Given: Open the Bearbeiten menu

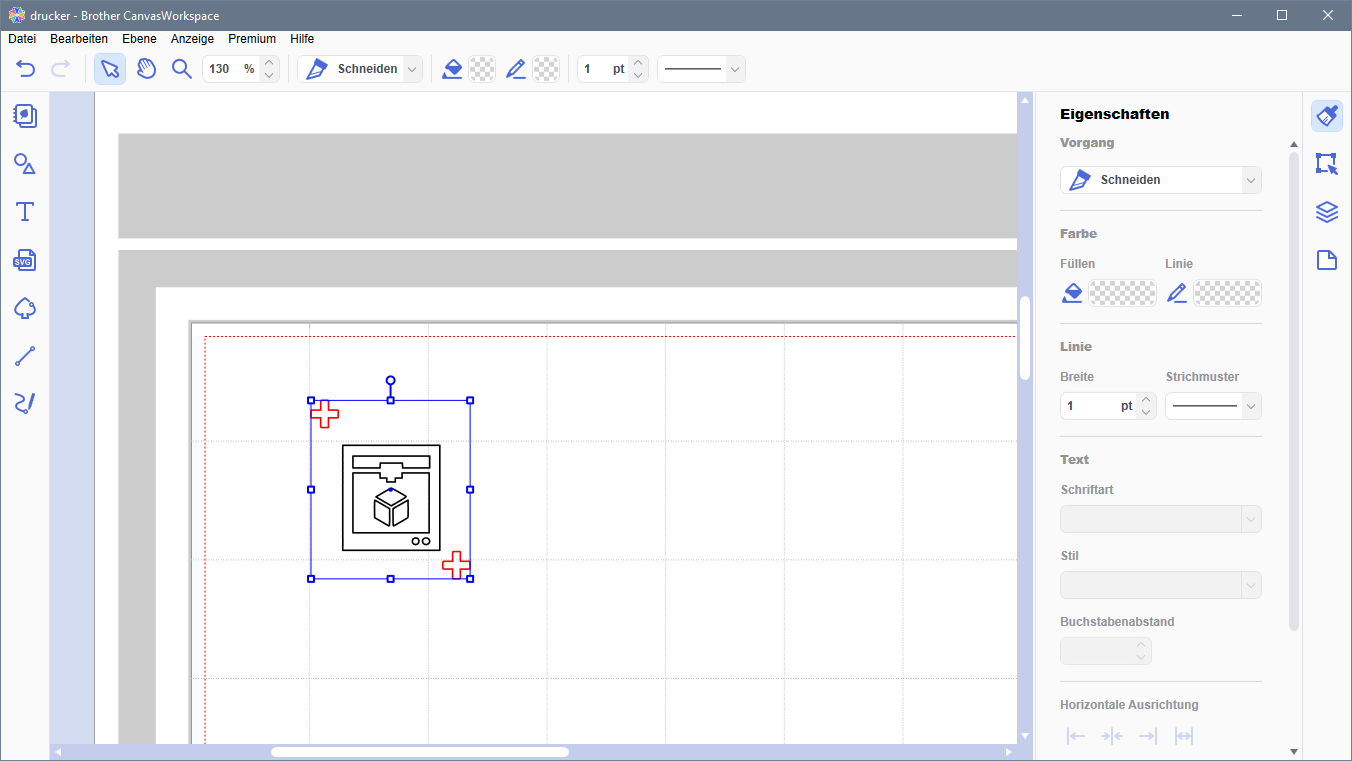Looking at the screenshot, I should pos(79,39).
